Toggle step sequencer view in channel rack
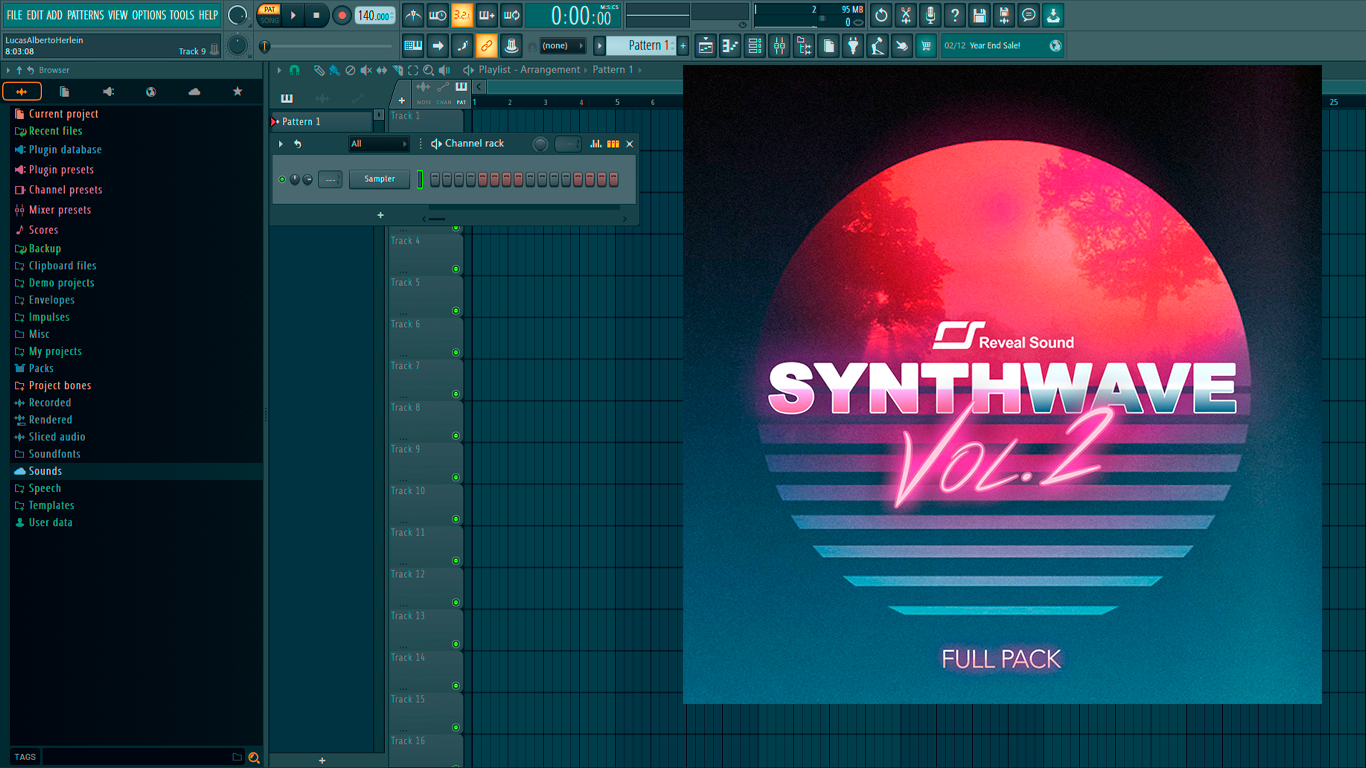This screenshot has width=1366, height=768. point(613,144)
